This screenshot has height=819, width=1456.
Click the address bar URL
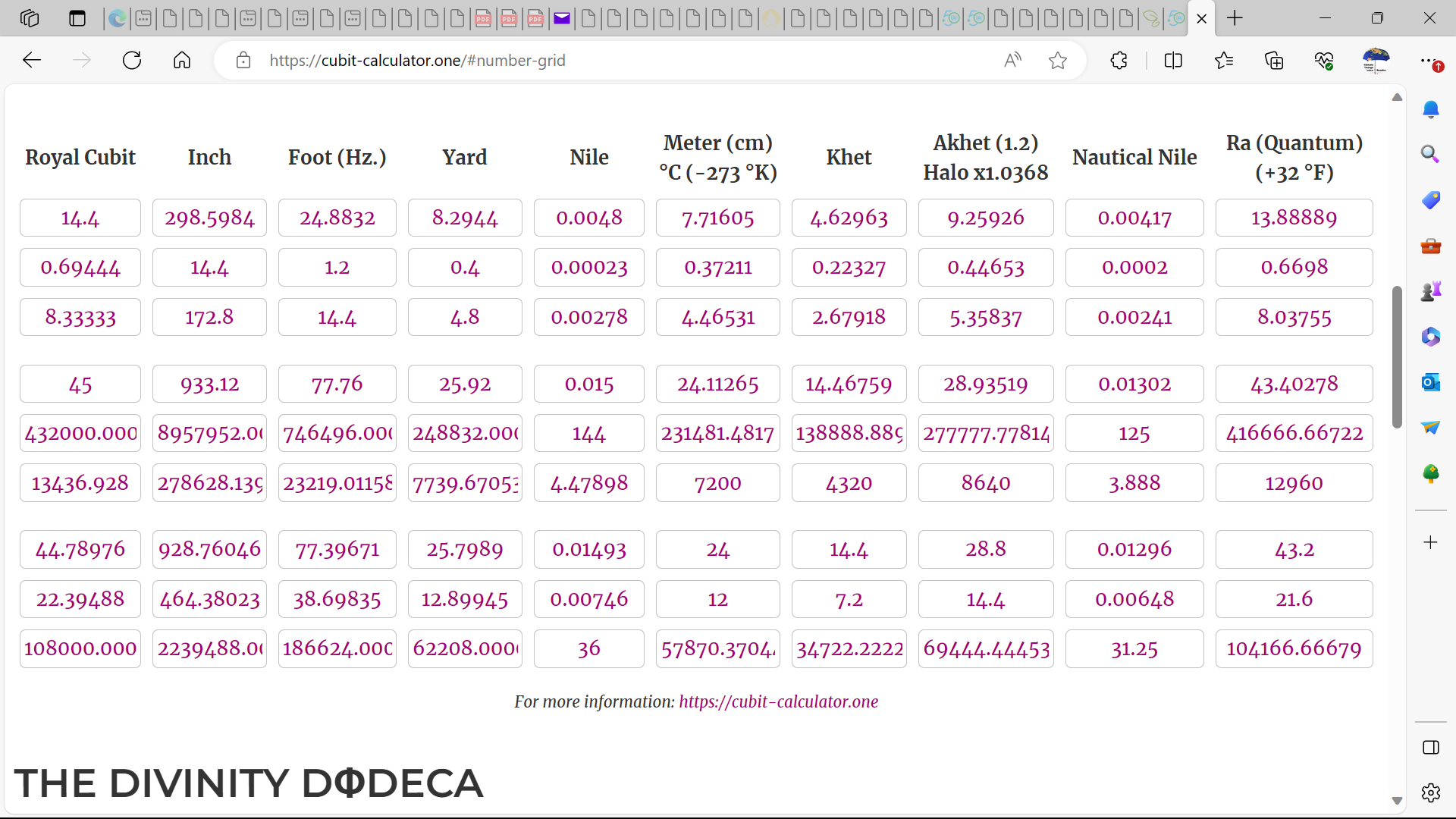pyautogui.click(x=417, y=61)
